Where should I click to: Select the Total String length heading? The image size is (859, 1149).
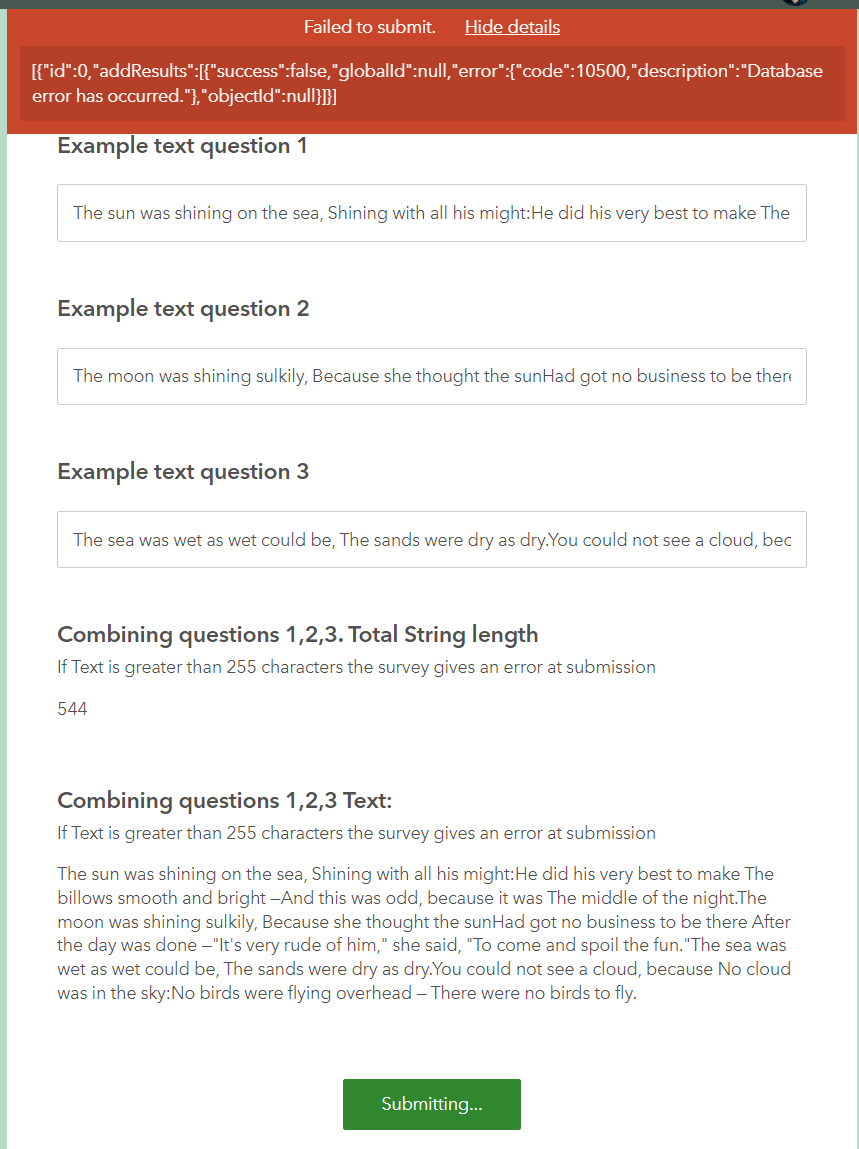pos(297,634)
